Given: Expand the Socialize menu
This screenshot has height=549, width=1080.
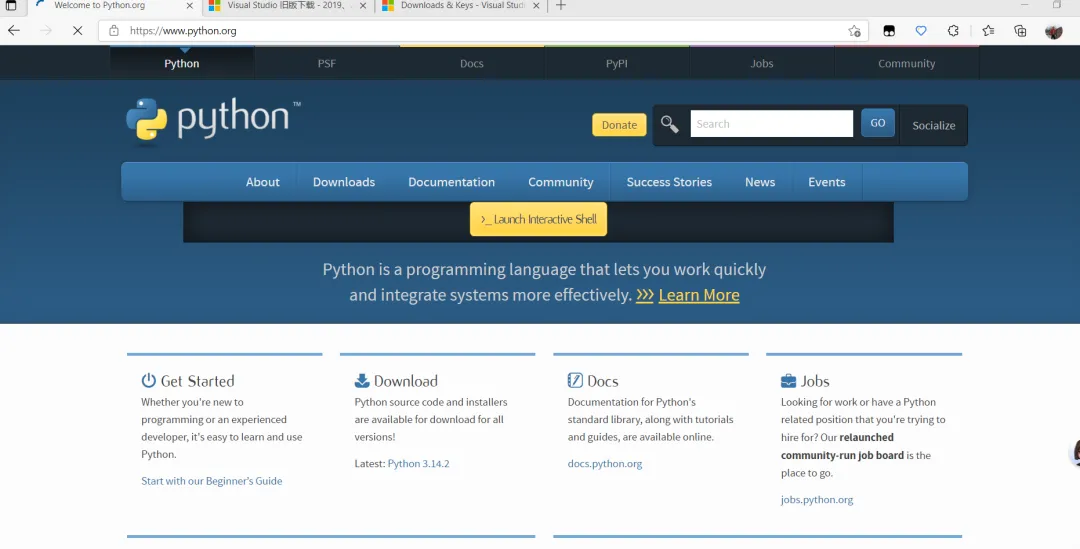Looking at the screenshot, I should coord(933,125).
